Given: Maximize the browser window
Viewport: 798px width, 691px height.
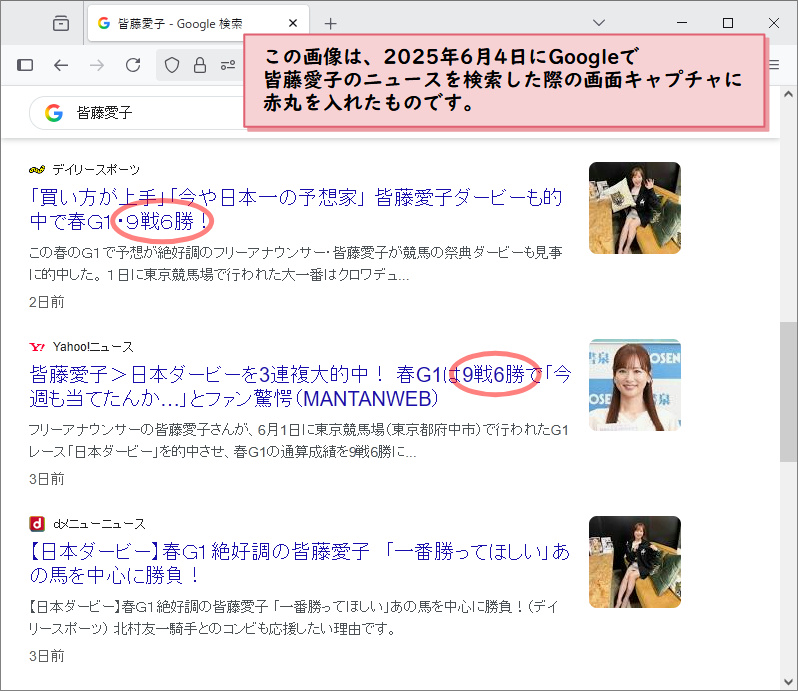Looking at the screenshot, I should click(728, 23).
